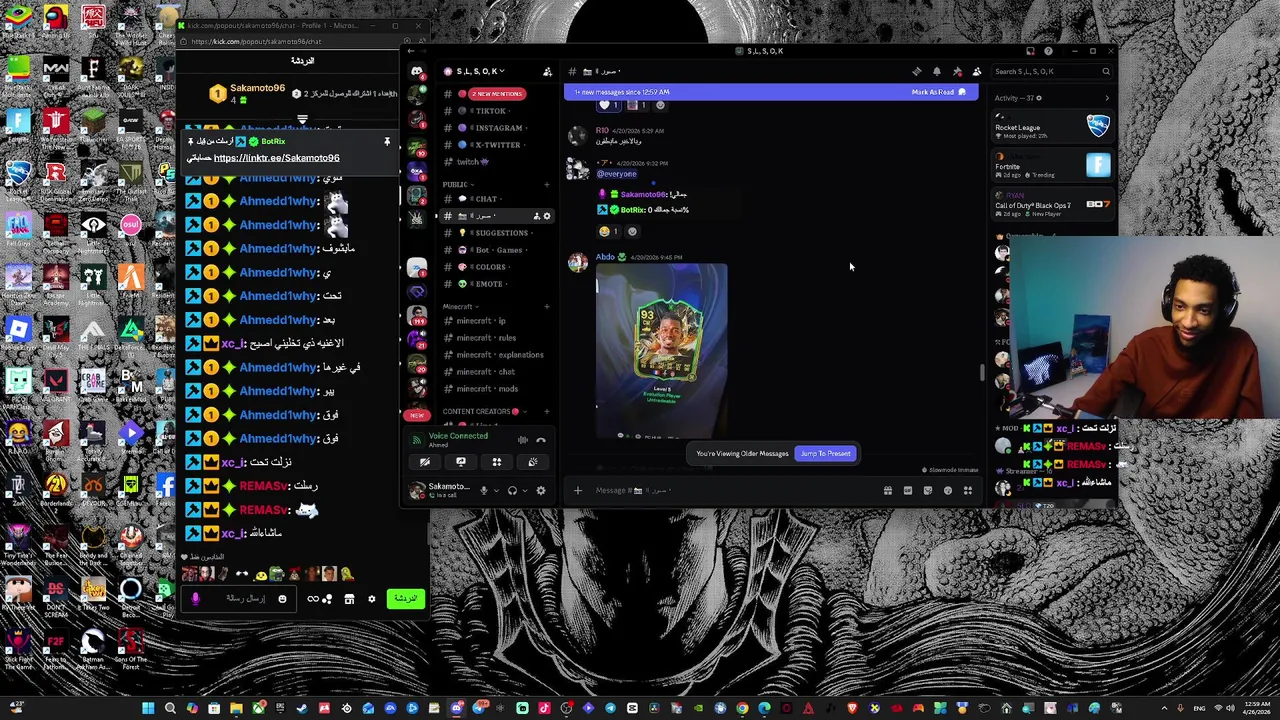Open the linktr.ee/Sakamoto96 link in Kick chat
The image size is (1280, 720).
click(x=276, y=158)
